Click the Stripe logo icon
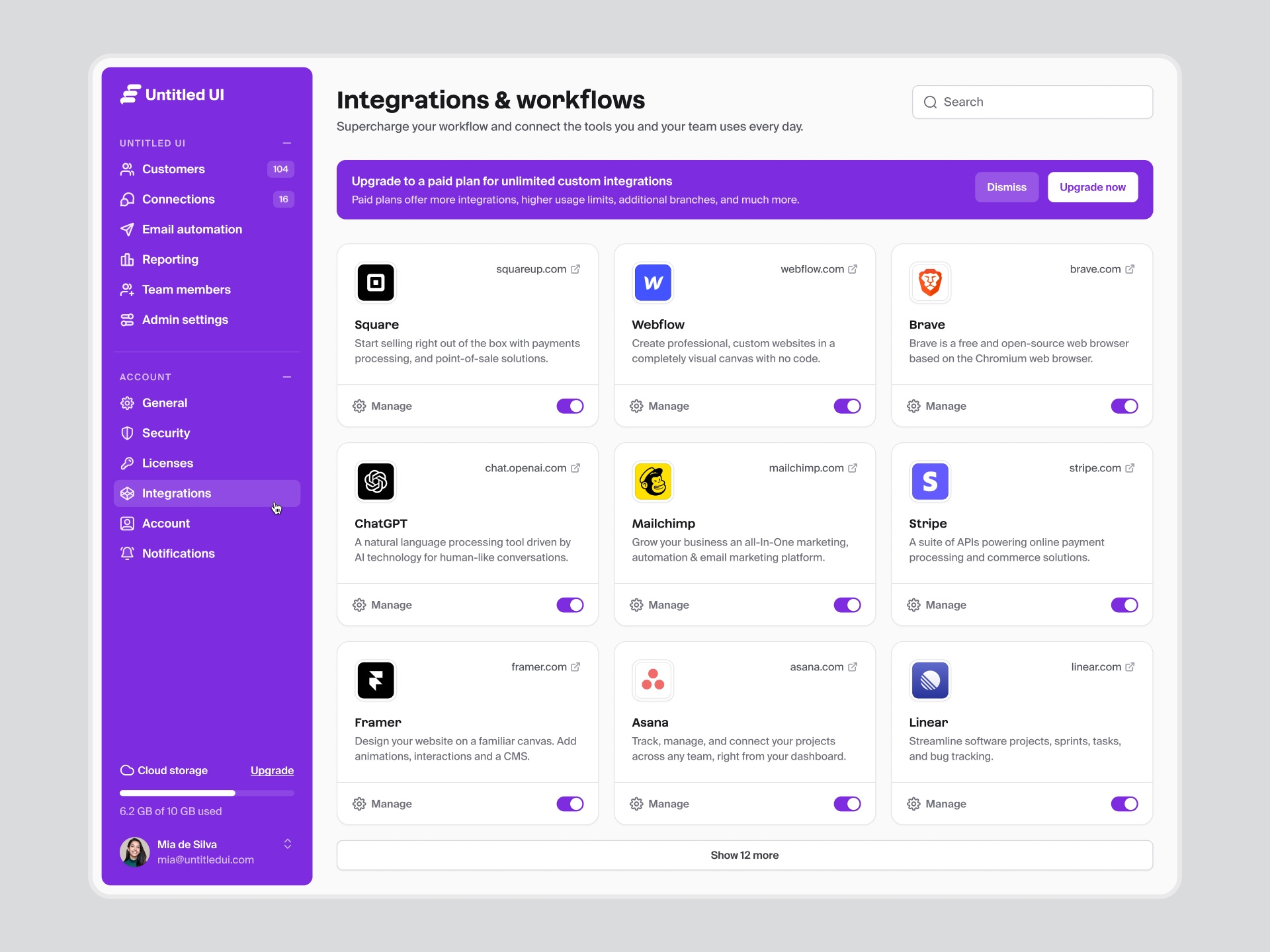 click(929, 481)
